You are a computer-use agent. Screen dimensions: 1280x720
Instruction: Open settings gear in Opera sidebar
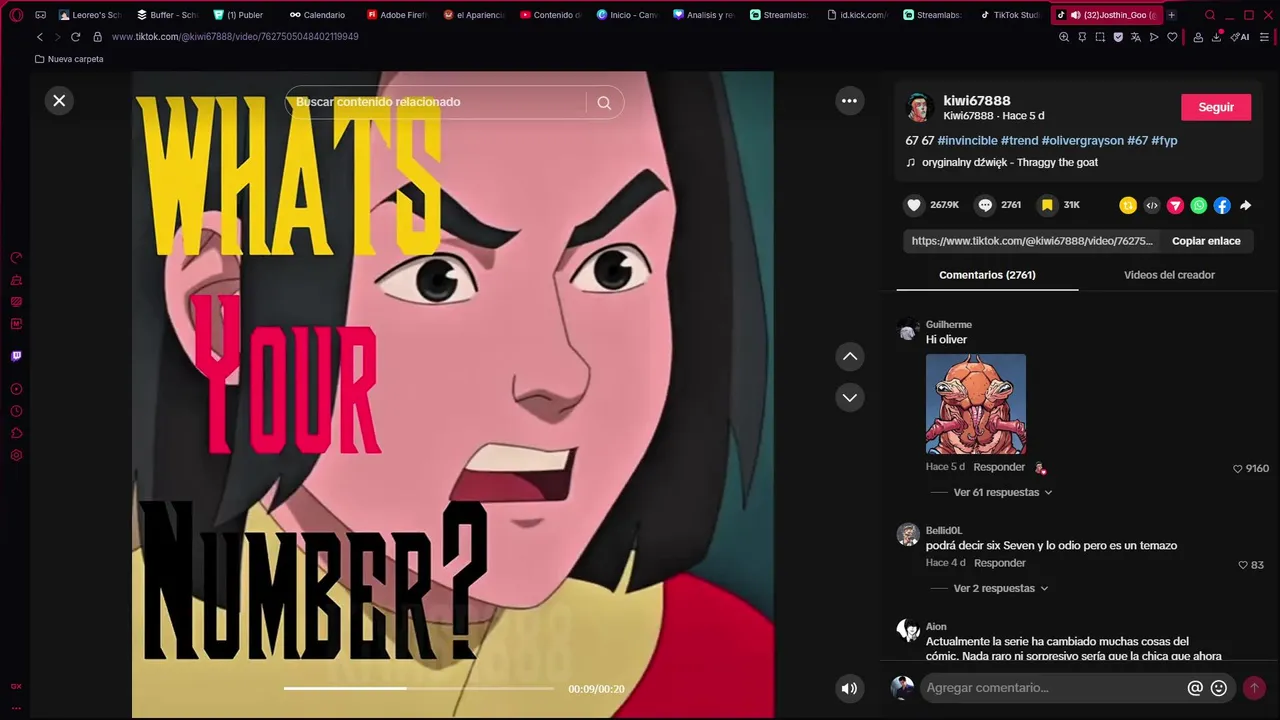[16, 455]
